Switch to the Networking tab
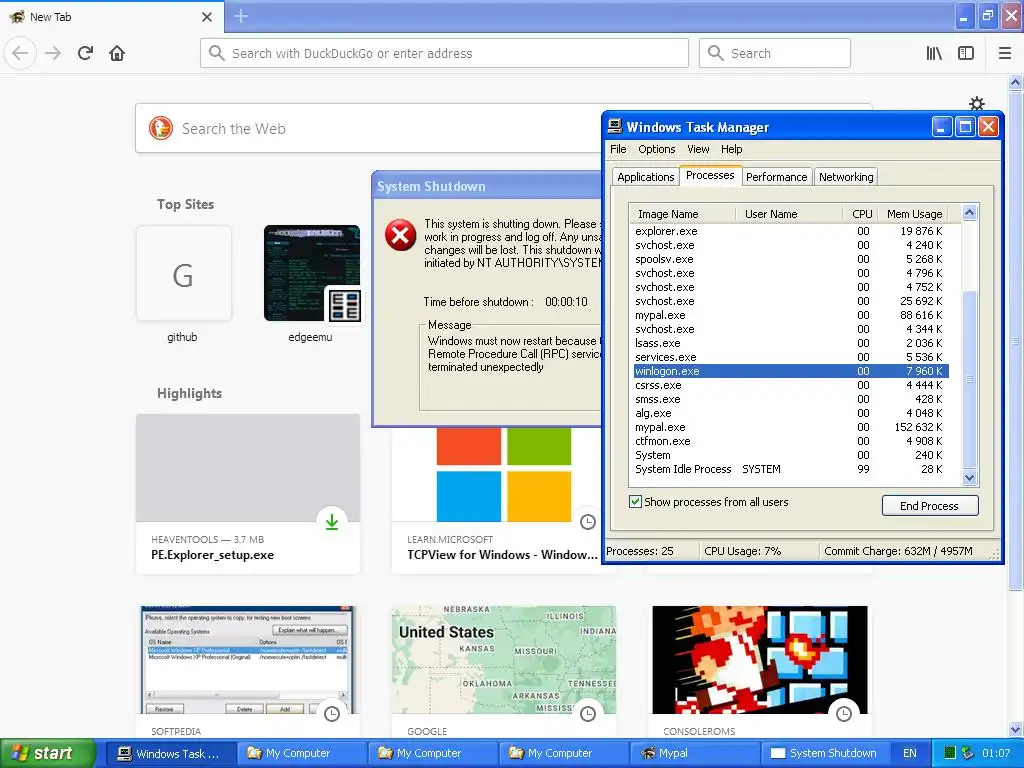The image size is (1024, 768). pos(846,177)
